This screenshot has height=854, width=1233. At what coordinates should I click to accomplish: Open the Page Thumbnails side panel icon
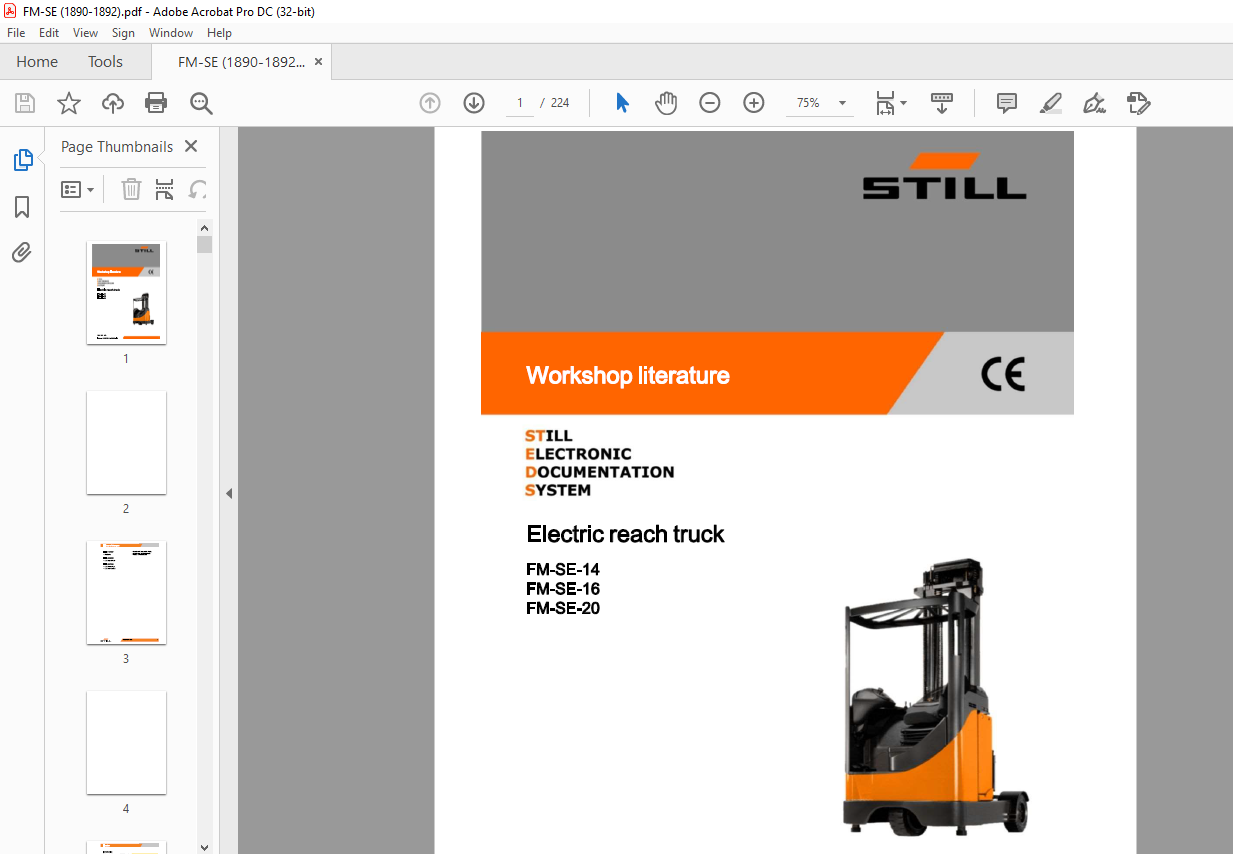[x=22, y=160]
